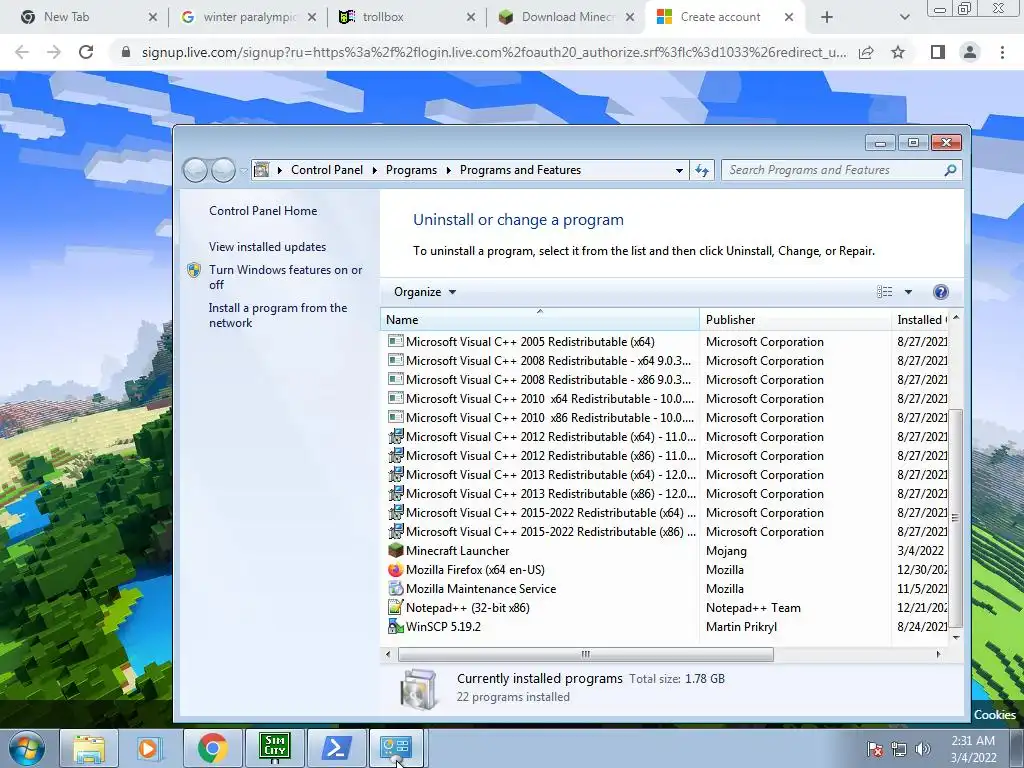Bookmark this page with the star icon
Screen dimensions: 1024x768
898,52
